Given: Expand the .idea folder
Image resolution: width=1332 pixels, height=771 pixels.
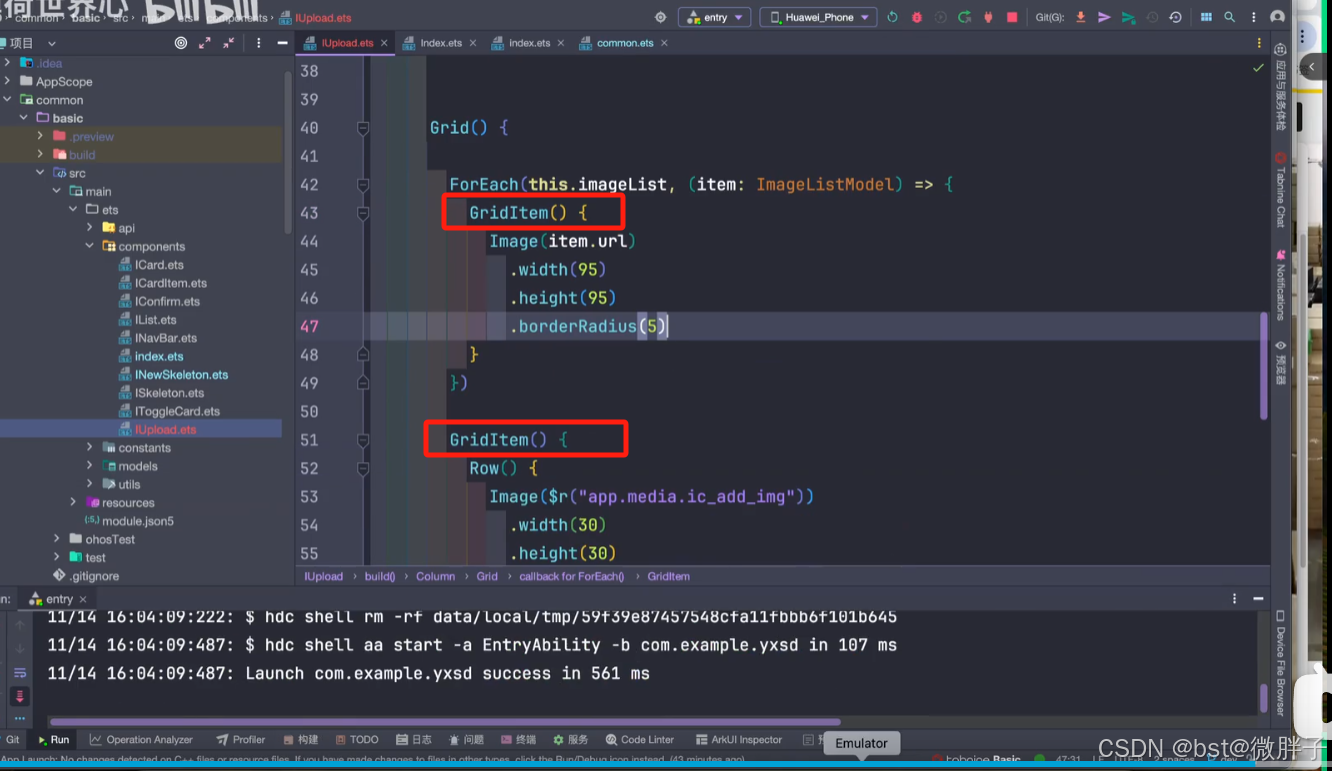Looking at the screenshot, I should [x=8, y=63].
